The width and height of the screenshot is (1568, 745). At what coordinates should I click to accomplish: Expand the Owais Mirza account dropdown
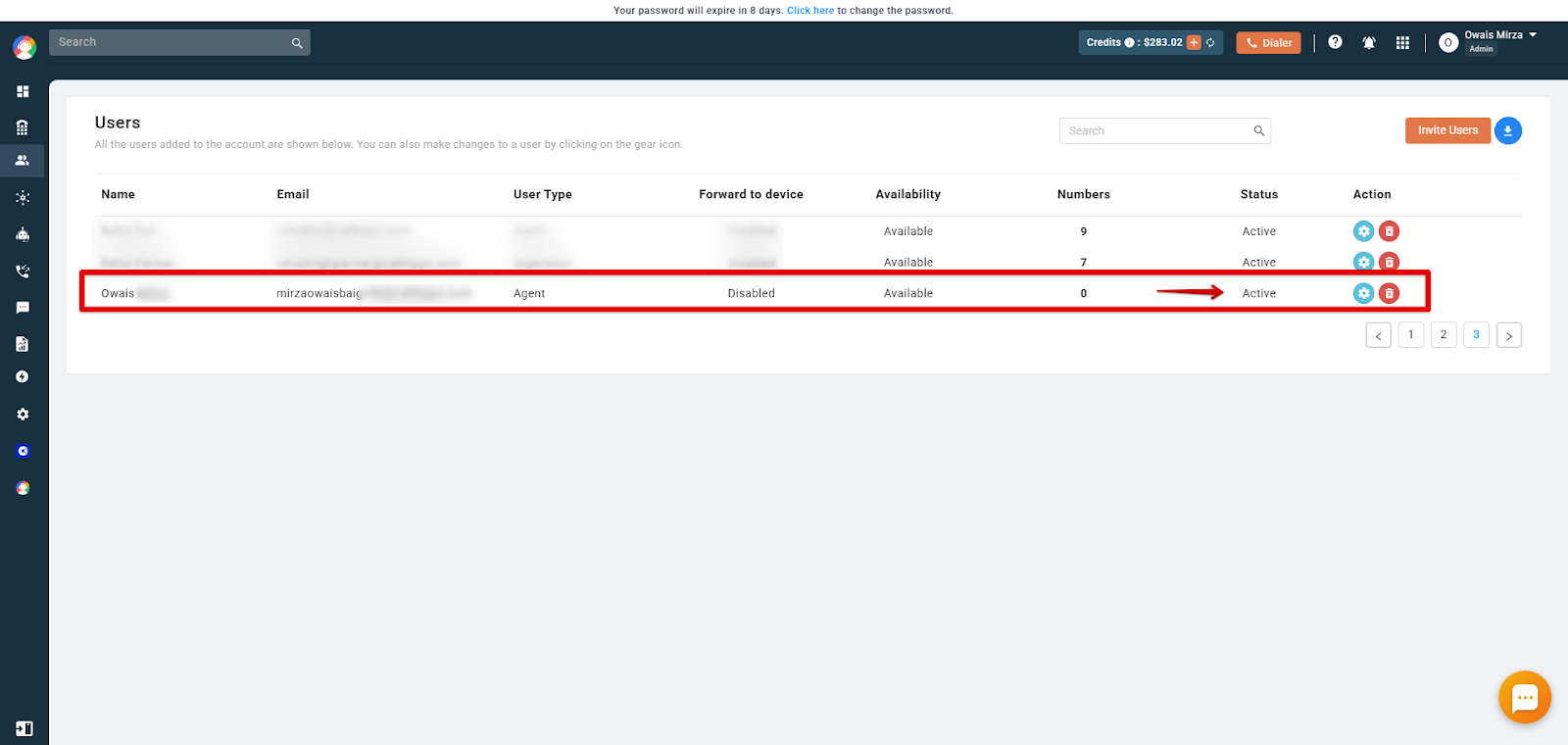coord(1533,35)
